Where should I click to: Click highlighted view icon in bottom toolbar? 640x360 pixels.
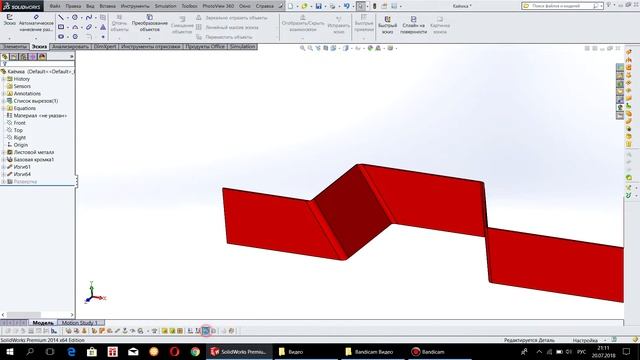tap(206, 331)
